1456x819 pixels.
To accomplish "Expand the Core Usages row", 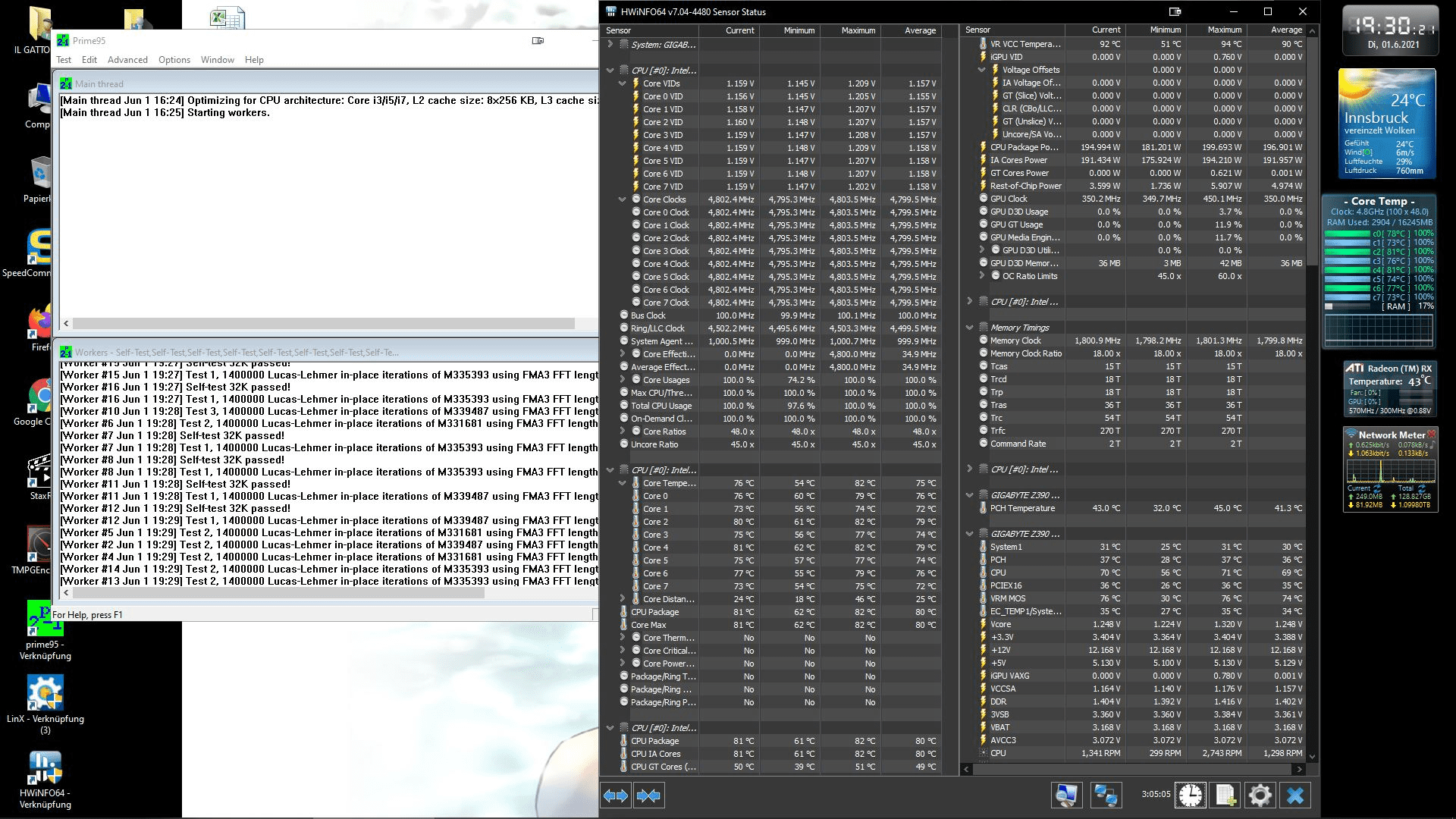I will coord(623,380).
